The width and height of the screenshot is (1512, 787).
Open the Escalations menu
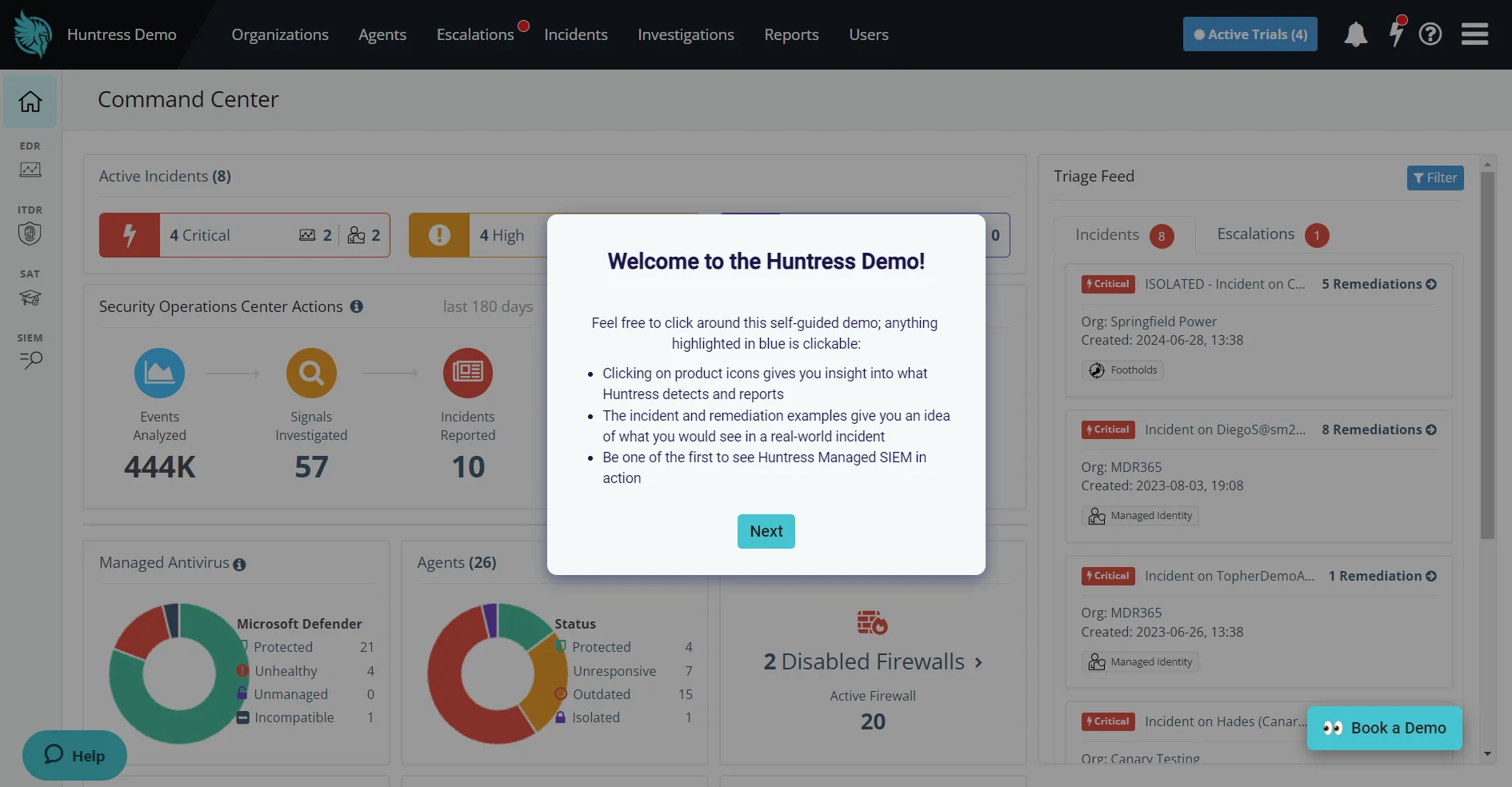[475, 34]
